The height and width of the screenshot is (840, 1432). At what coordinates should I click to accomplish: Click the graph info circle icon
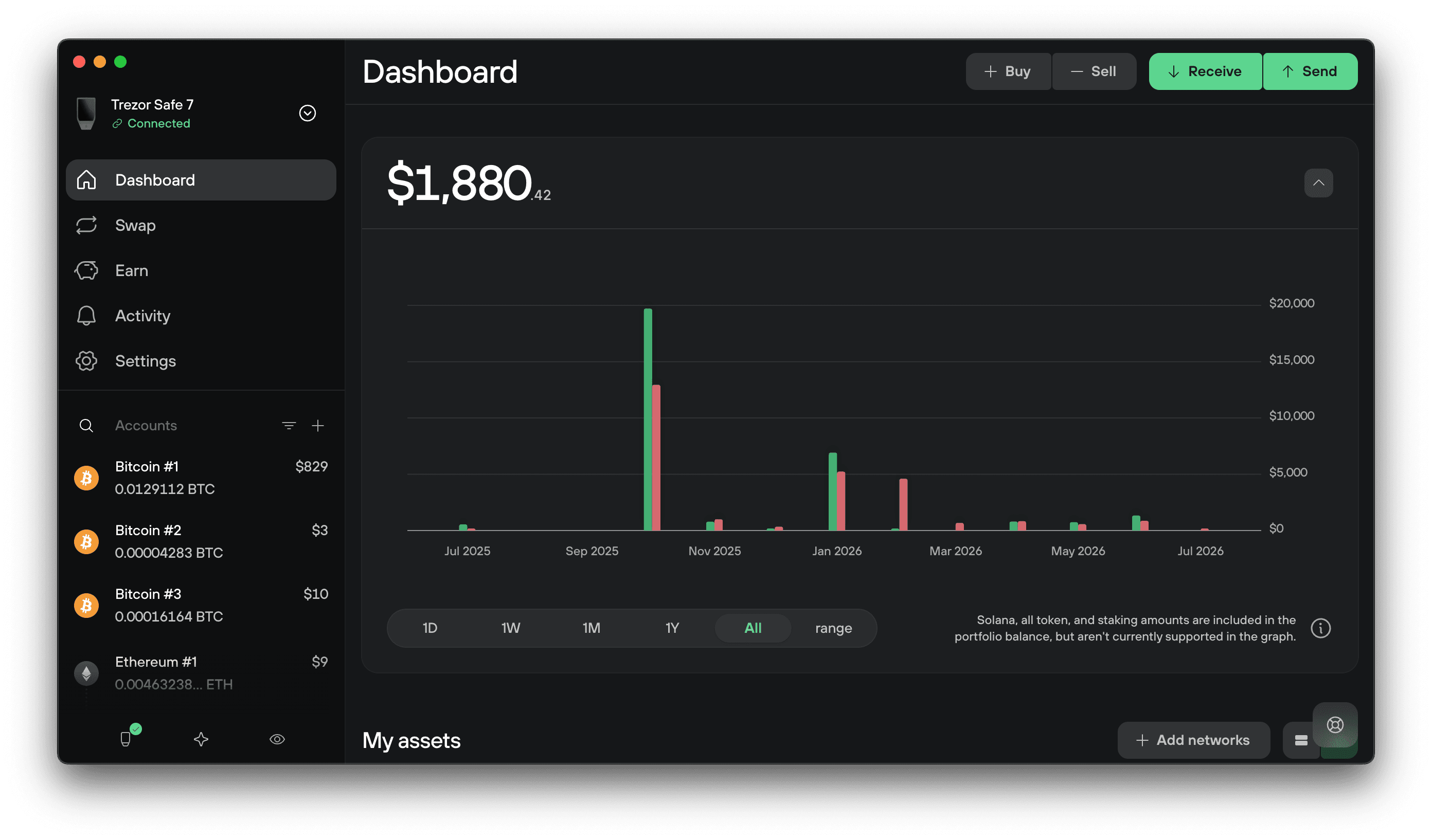pyautogui.click(x=1320, y=628)
